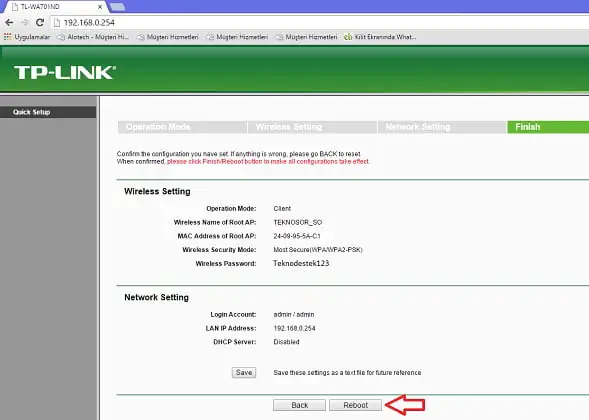Click the DHCP Server label
589x420 pixels.
[235, 342]
